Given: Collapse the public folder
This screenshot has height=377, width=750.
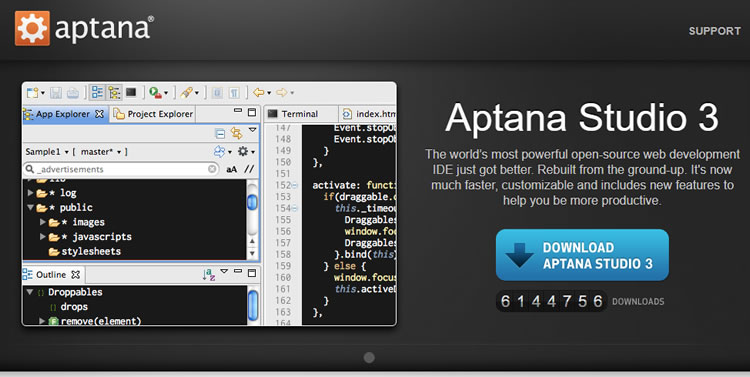Looking at the screenshot, I should (31, 208).
